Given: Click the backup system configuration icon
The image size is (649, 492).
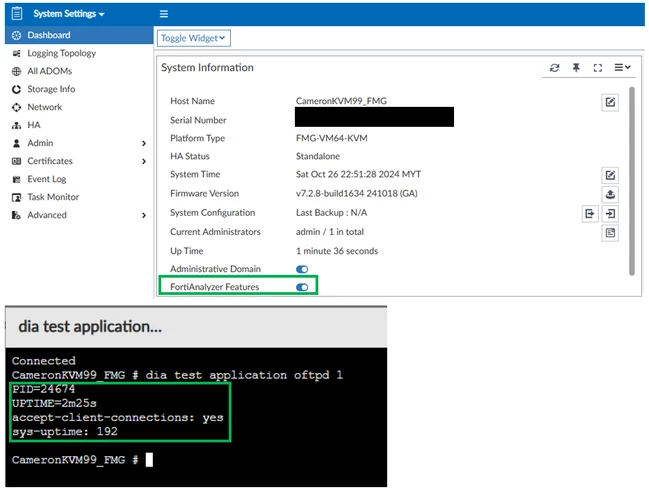Looking at the screenshot, I should pyautogui.click(x=590, y=214).
